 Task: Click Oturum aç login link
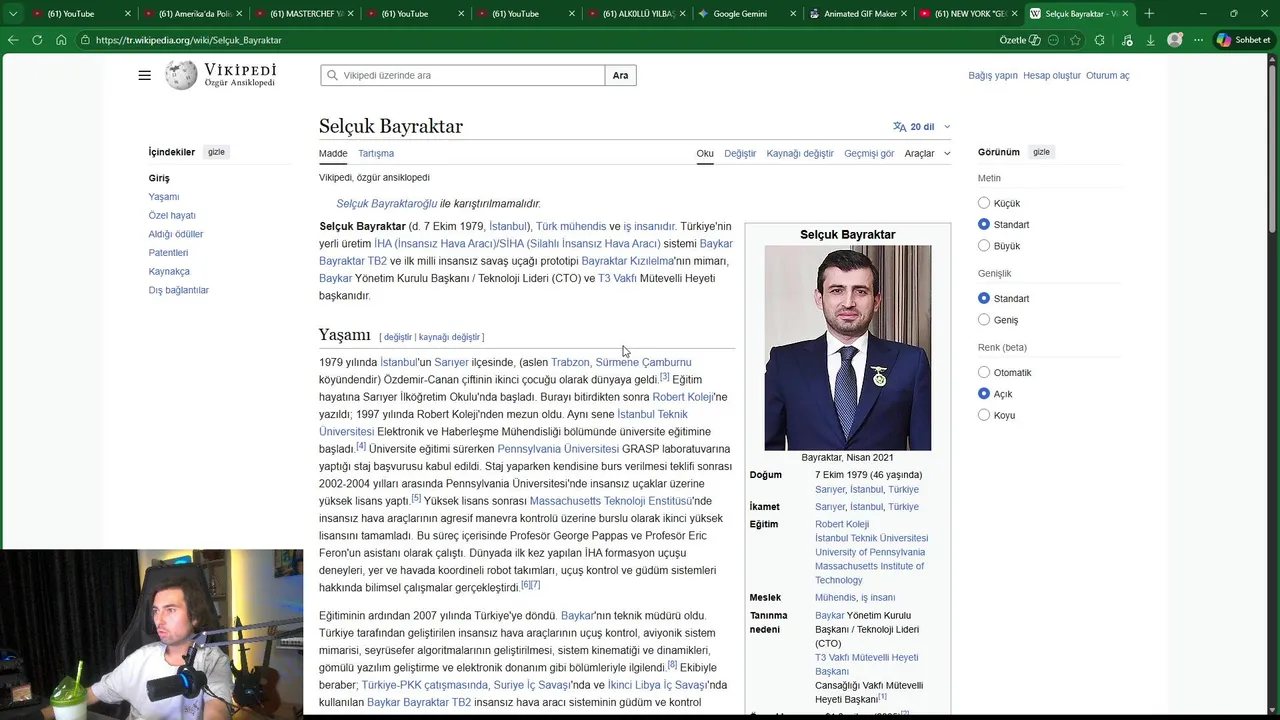pos(1108,75)
